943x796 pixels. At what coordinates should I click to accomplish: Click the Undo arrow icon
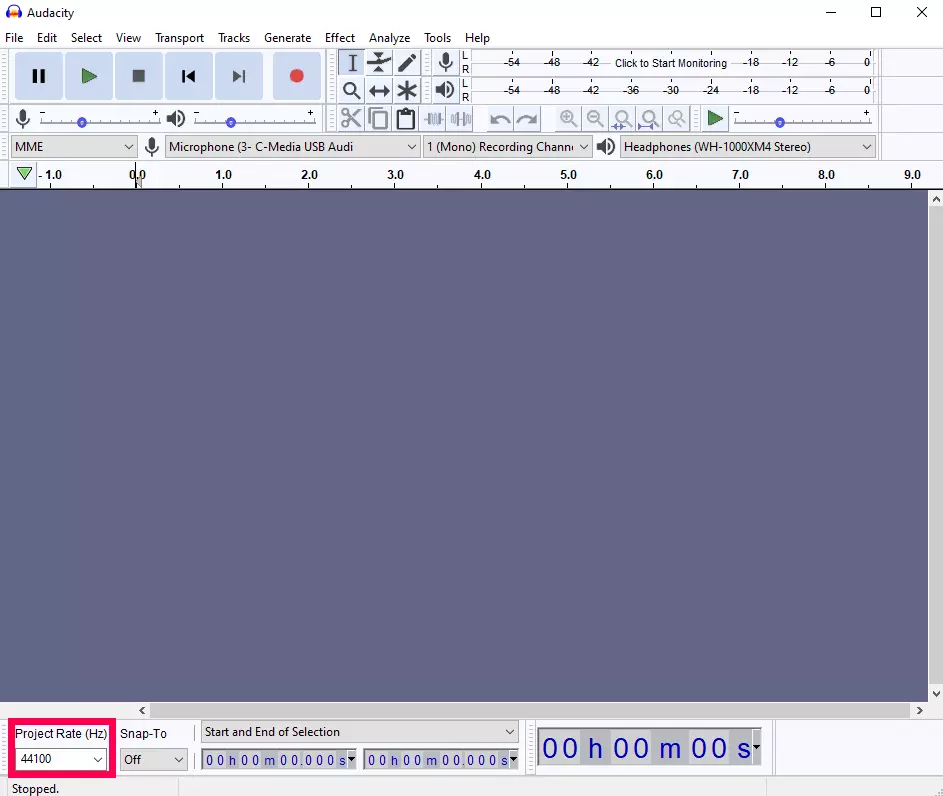point(500,118)
